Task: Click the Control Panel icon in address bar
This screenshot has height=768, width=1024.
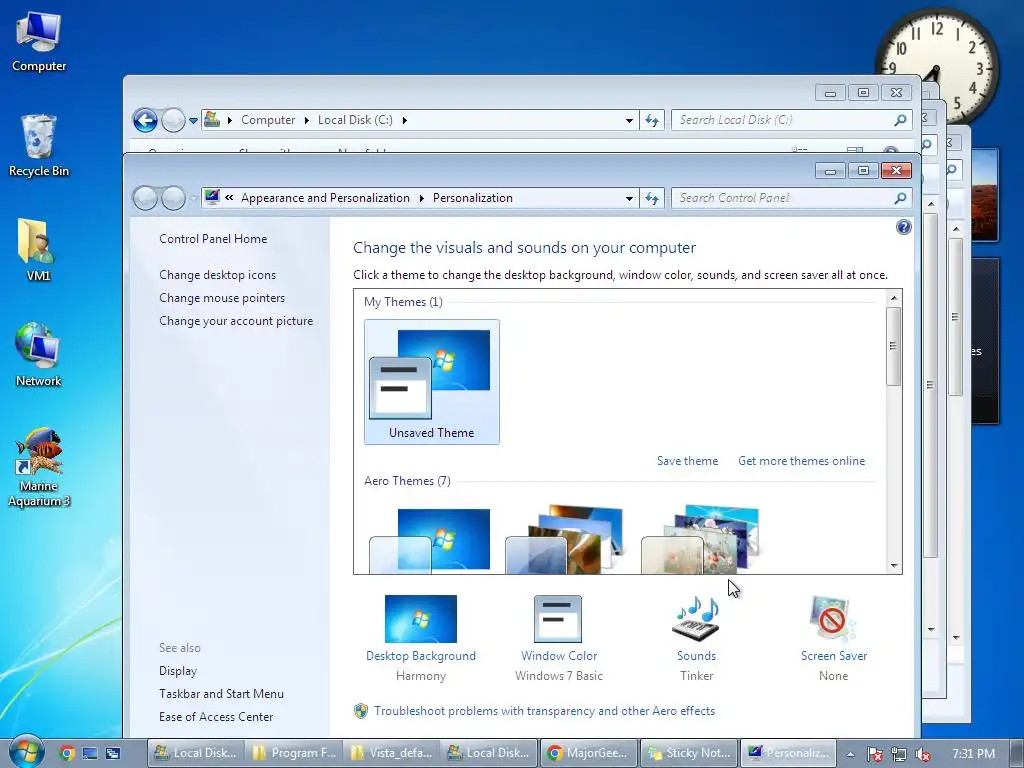Action: pyautogui.click(x=212, y=197)
